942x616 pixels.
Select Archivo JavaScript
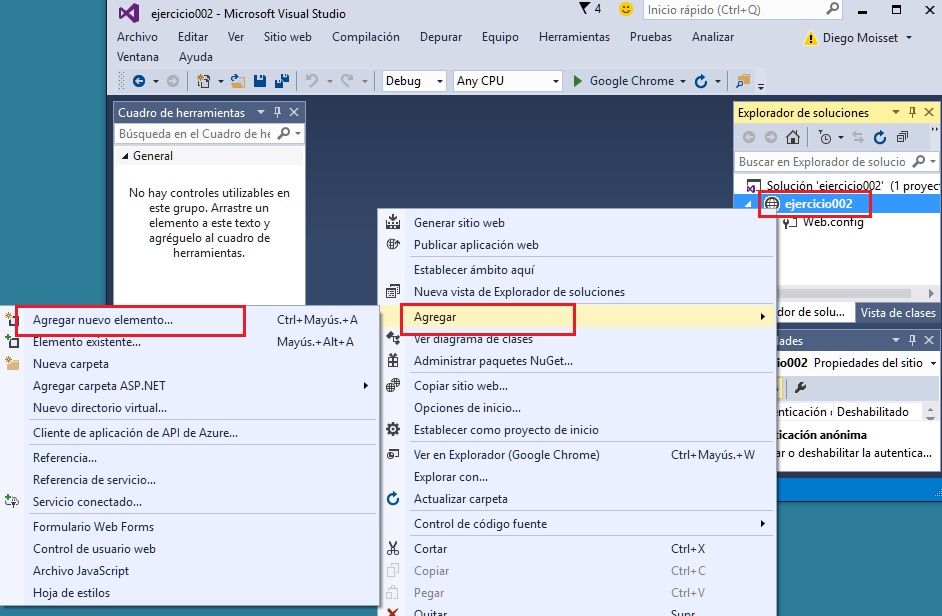coord(190,571)
